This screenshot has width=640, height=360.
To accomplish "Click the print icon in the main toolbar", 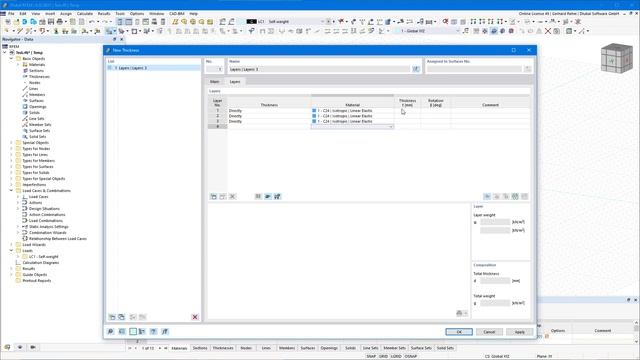I will point(60,22).
